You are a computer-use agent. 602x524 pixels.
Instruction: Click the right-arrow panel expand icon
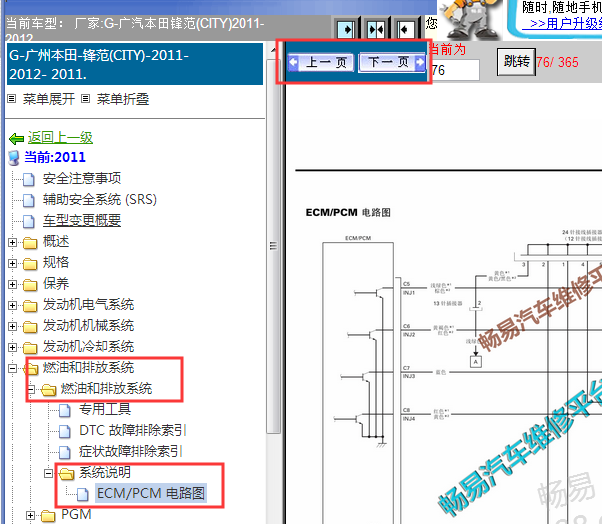click(346, 29)
